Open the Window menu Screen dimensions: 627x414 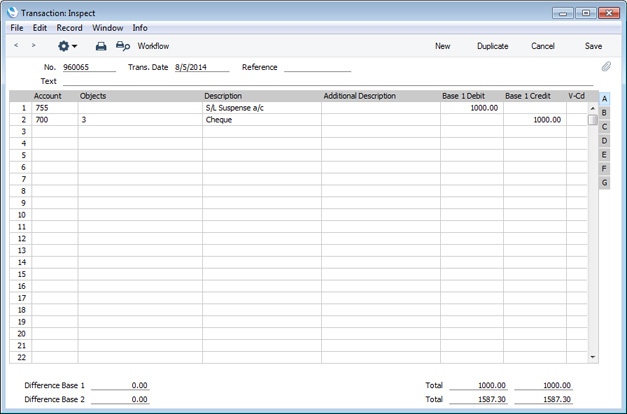107,28
